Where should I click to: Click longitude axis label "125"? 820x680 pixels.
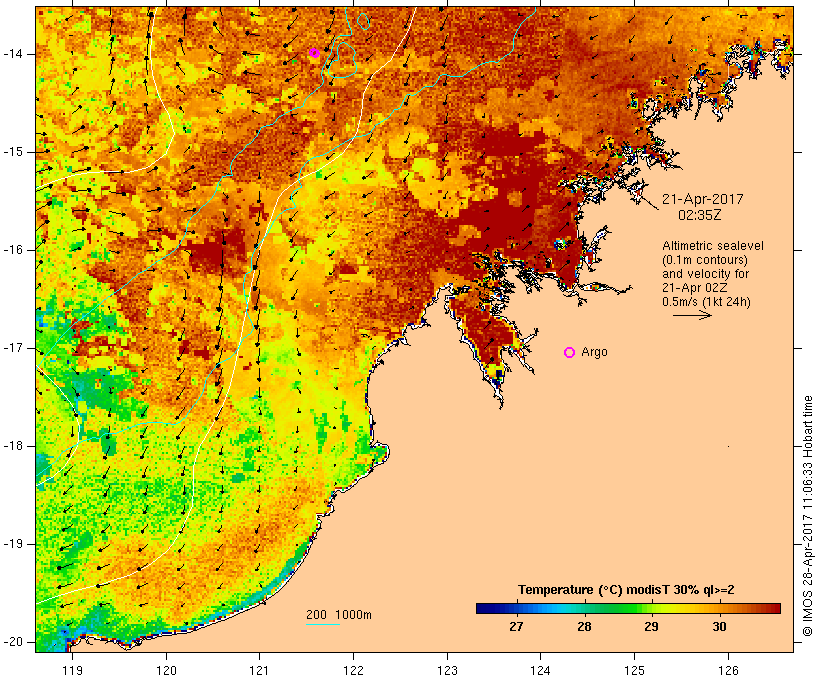[x=635, y=670]
